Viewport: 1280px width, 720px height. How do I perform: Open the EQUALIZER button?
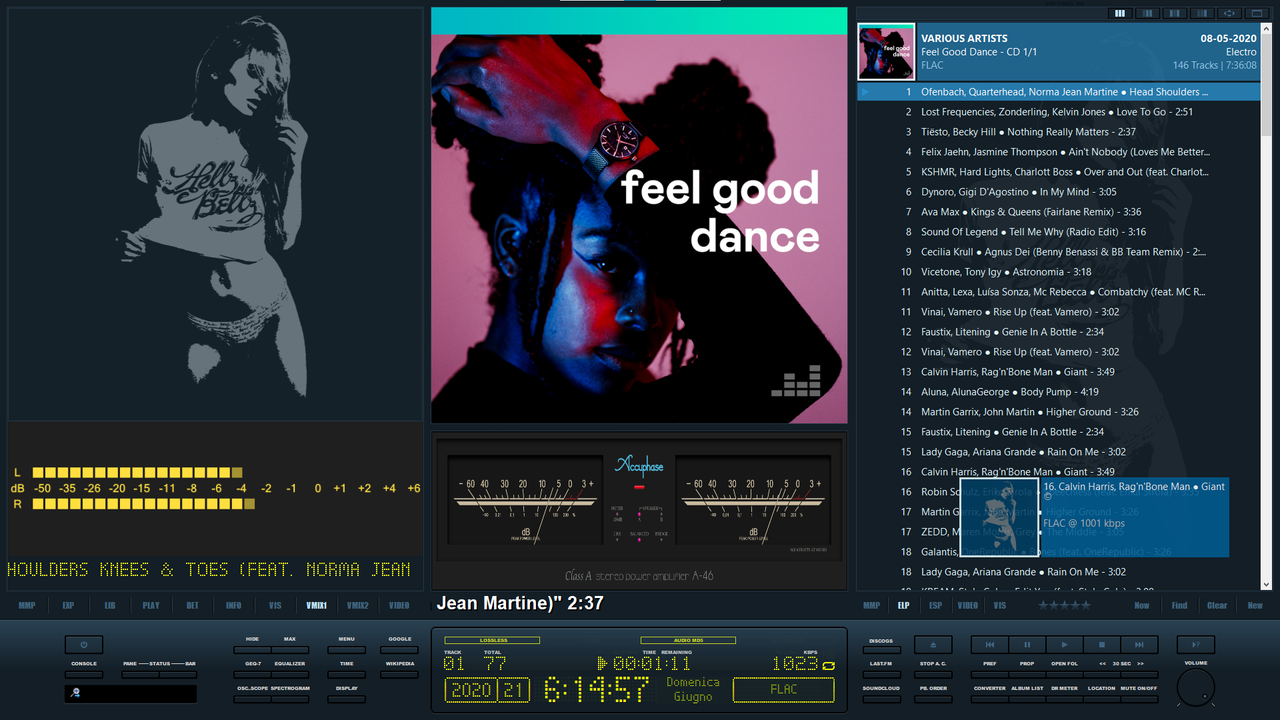pyautogui.click(x=290, y=675)
